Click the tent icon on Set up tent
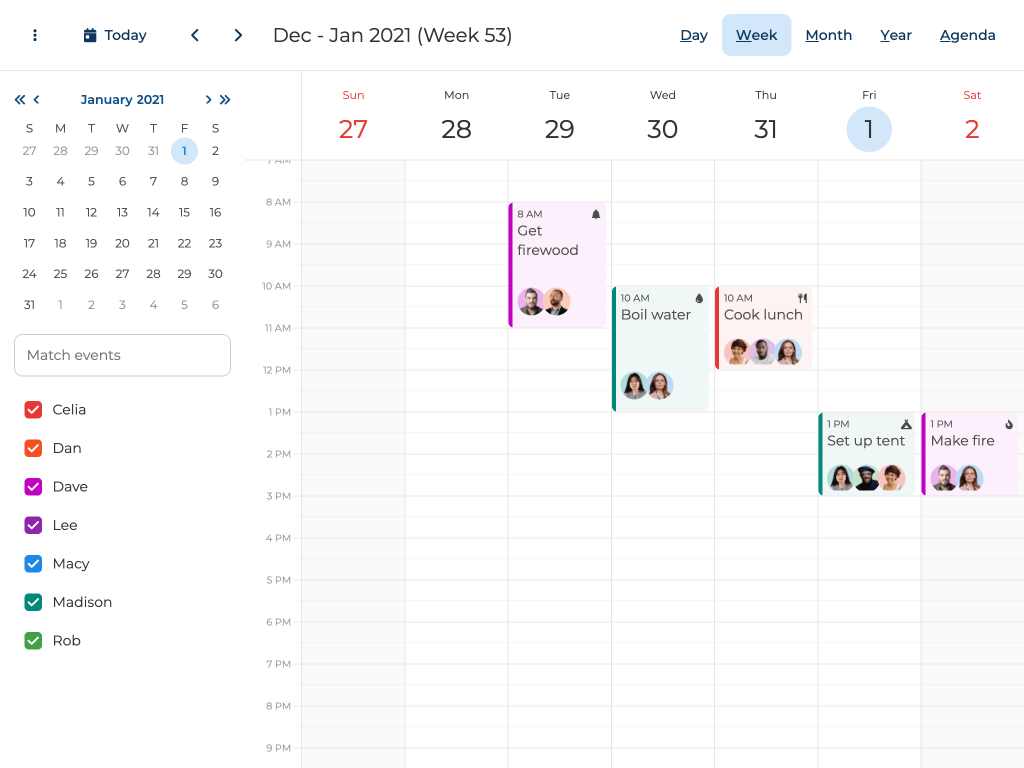This screenshot has height=768, width=1024. (x=906, y=424)
